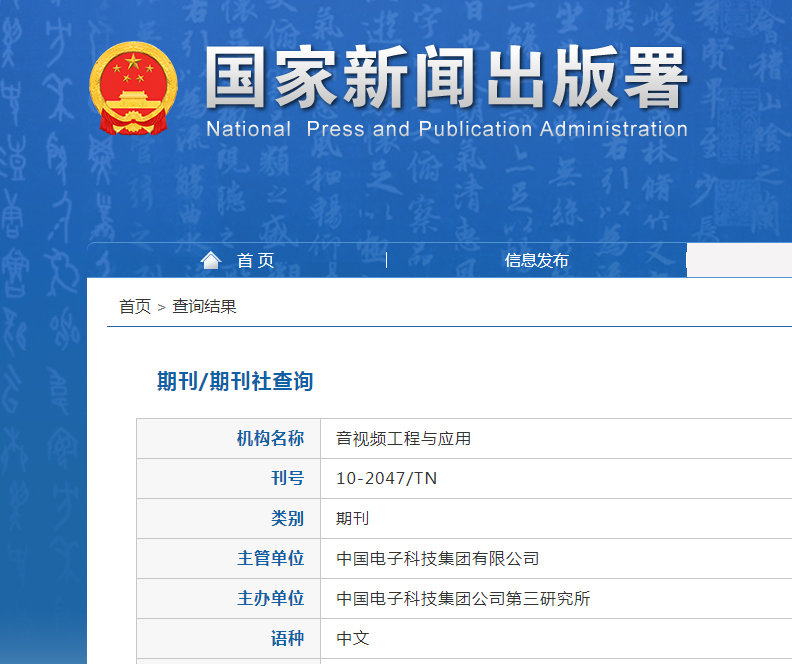Click the 语种 row label
The height and width of the screenshot is (664, 792).
tap(287, 638)
